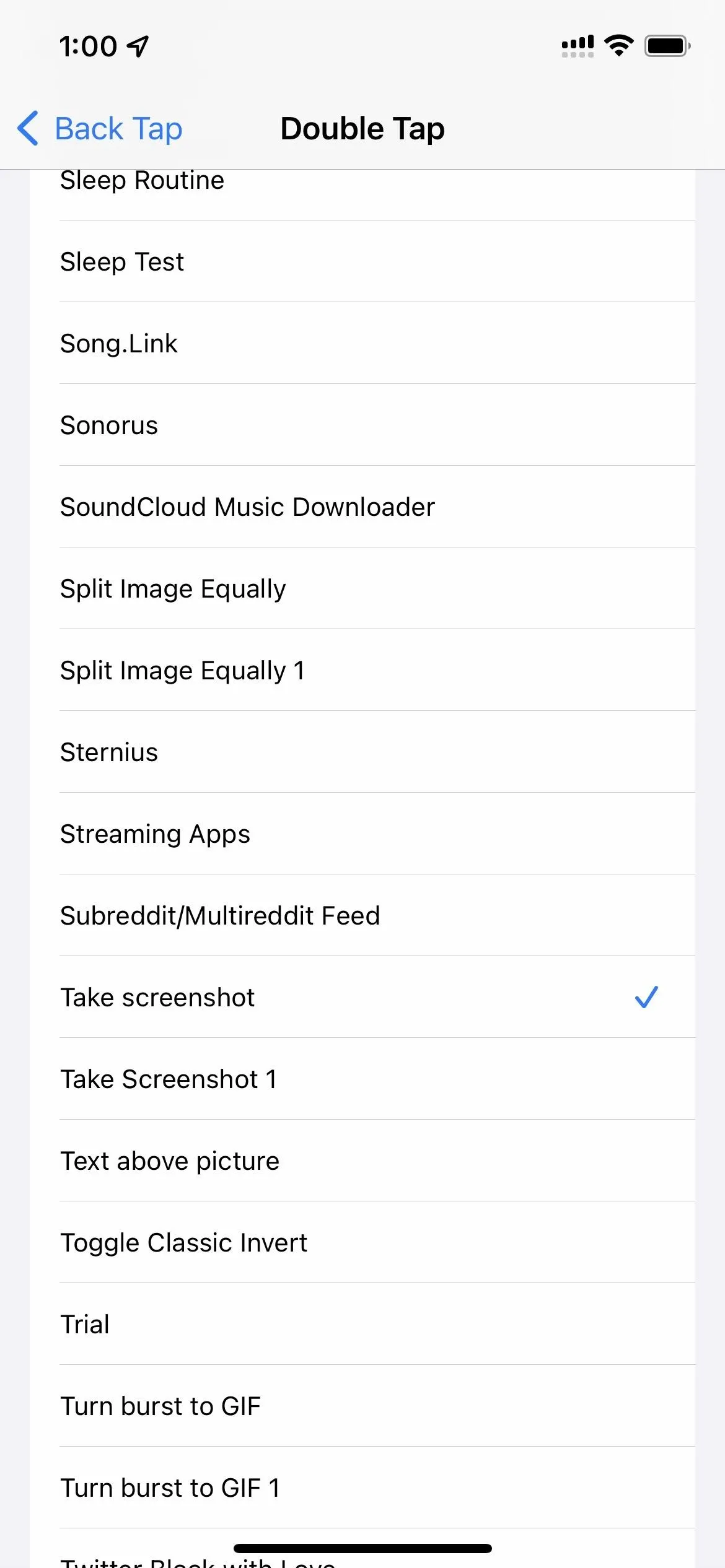
Task: Select SoundCloud Music Downloader
Action: [362, 507]
